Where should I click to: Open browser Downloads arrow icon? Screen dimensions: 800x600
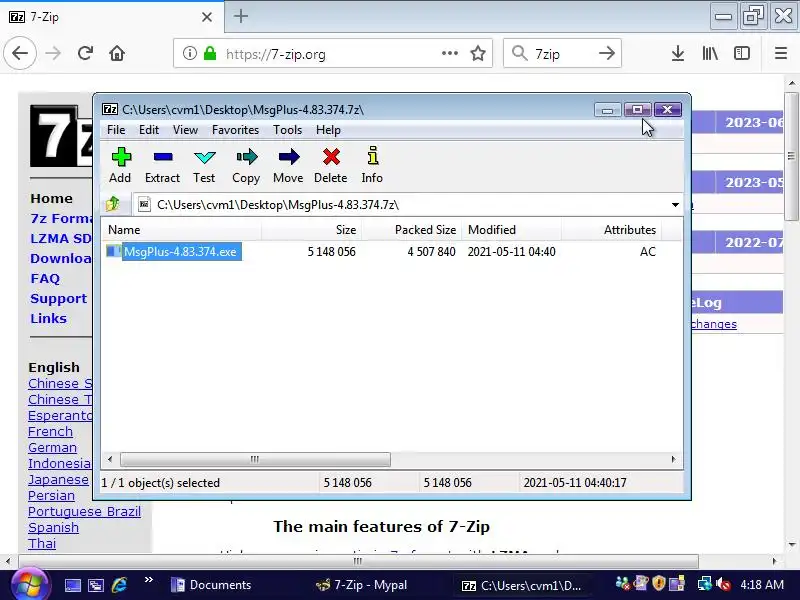tap(678, 53)
